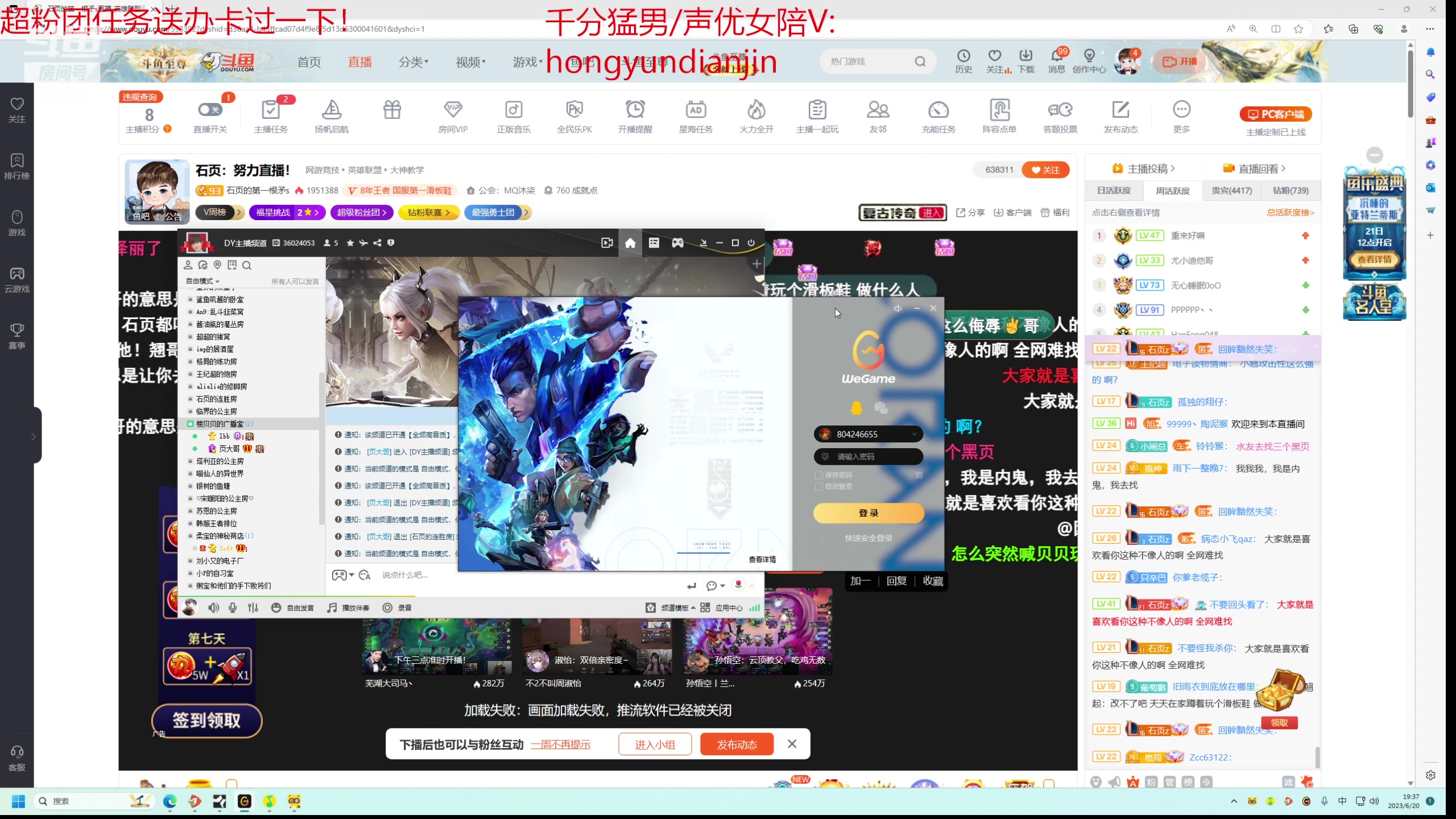Click the 登录 button in WeGame

coord(868,512)
